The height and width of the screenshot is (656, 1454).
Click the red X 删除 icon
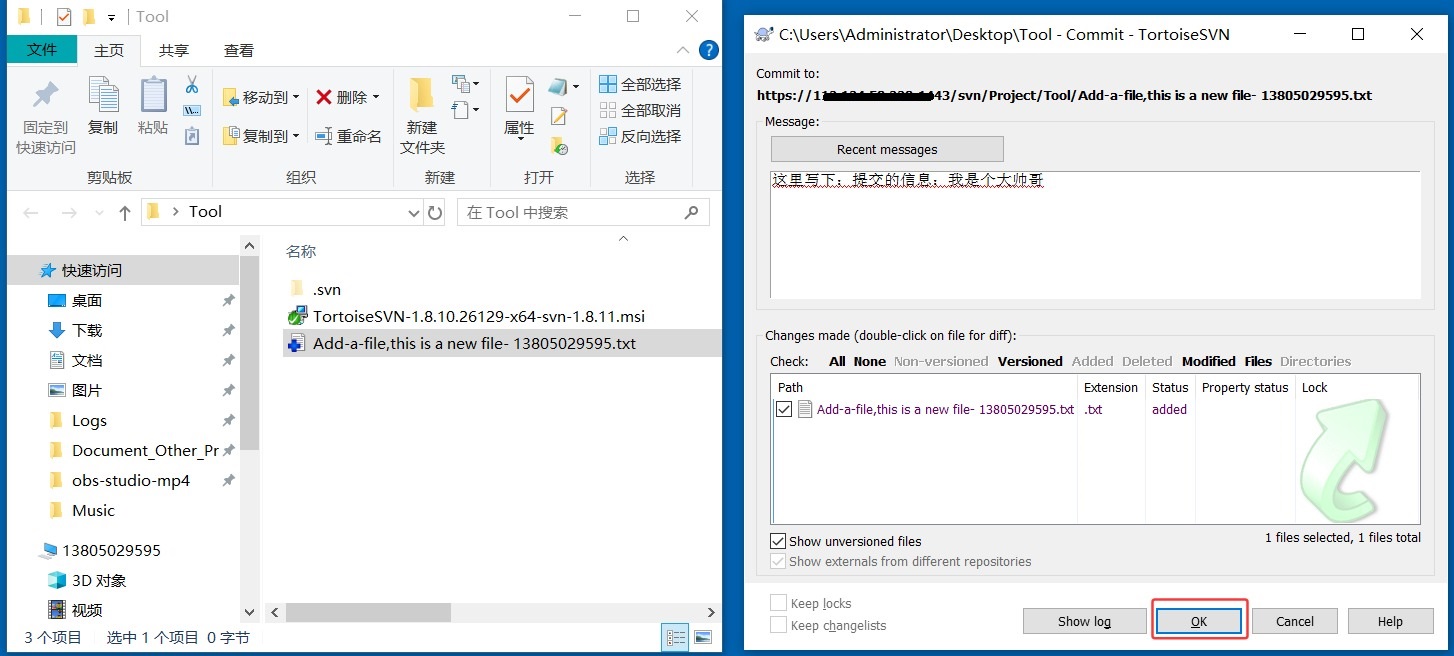[324, 97]
